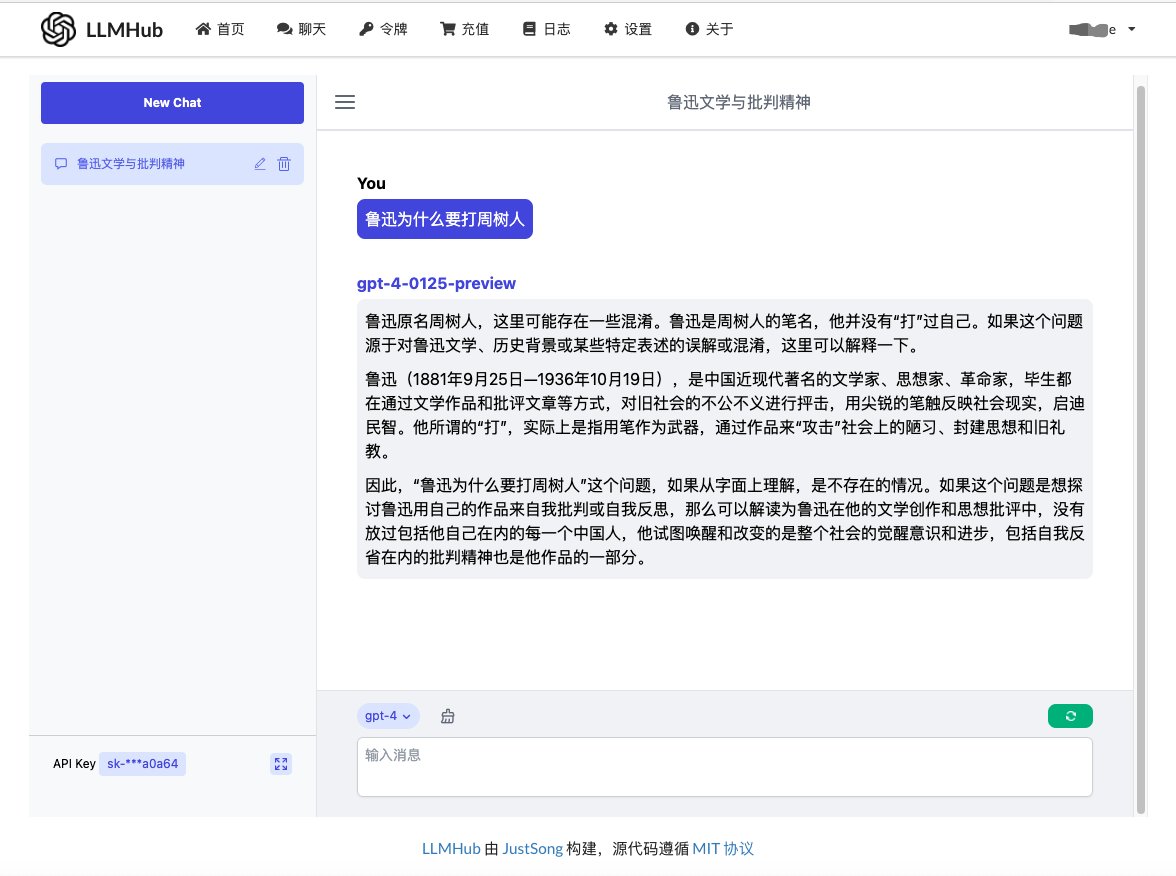Image resolution: width=1176 pixels, height=876 pixels.
Task: Click the reply paragraph starting 鲁迅（1881年9月25日
Action: 724,415
